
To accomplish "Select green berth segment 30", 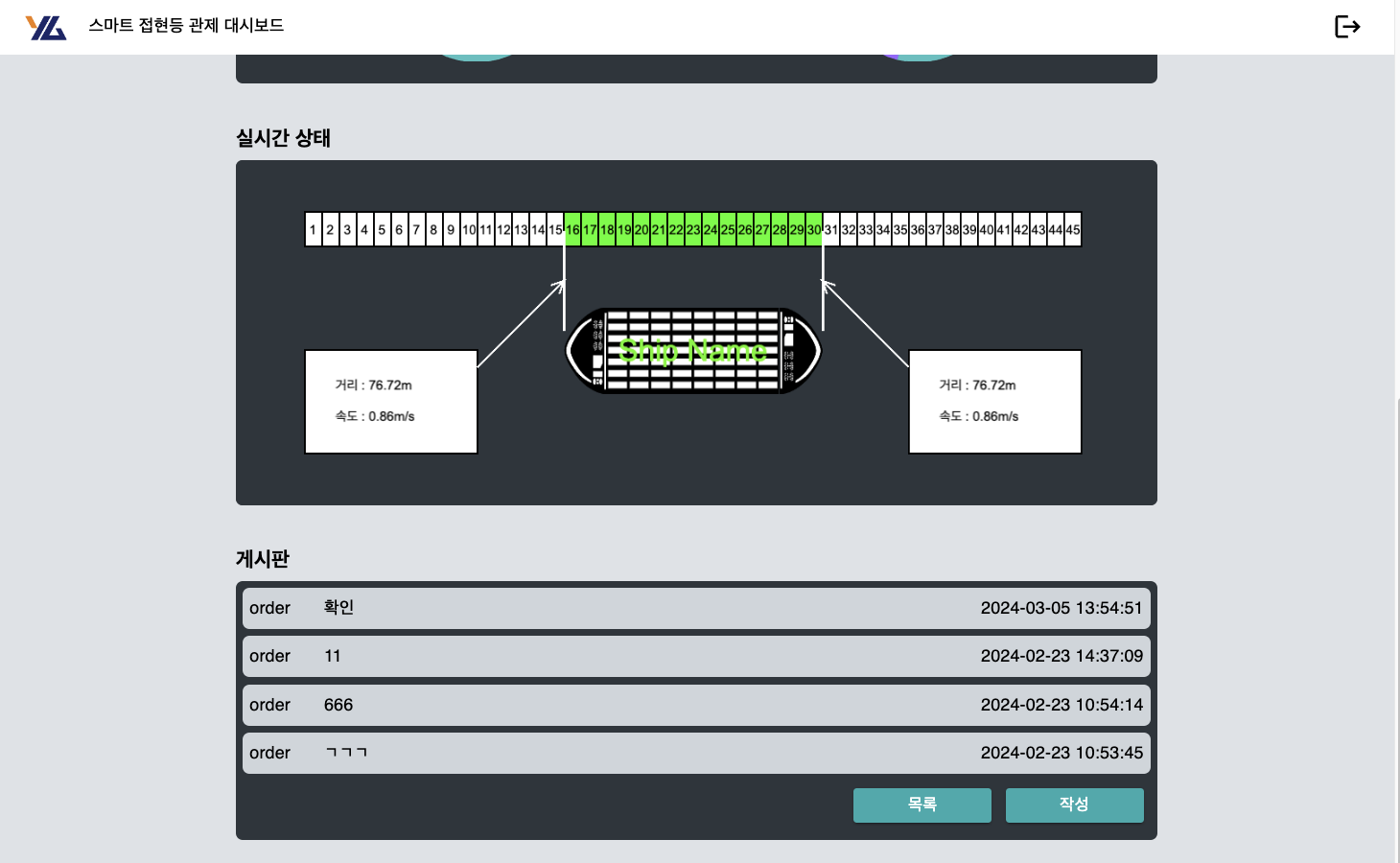I will pyautogui.click(x=814, y=230).
